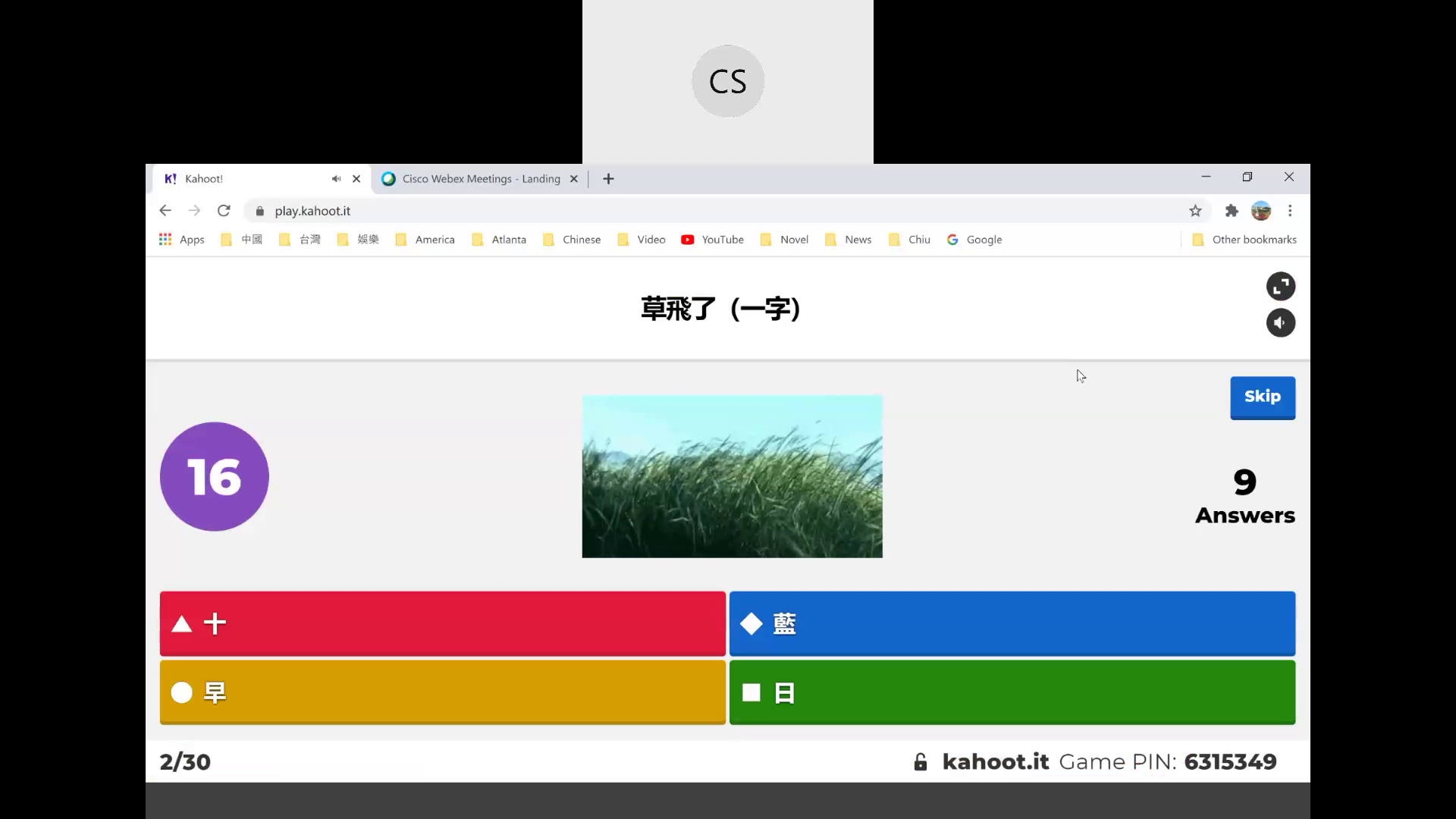This screenshot has width=1456, height=819.
Task: Click the padlock icon in the address bar
Action: click(x=259, y=211)
